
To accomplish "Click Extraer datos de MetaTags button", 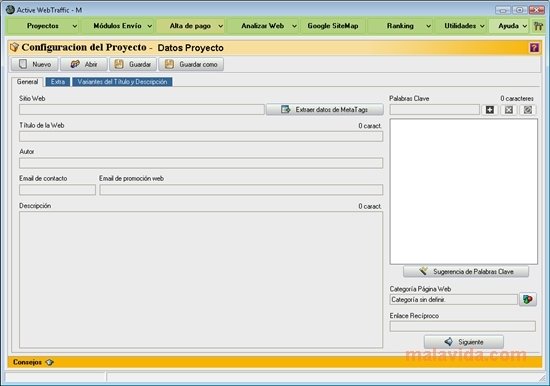I will point(325,109).
